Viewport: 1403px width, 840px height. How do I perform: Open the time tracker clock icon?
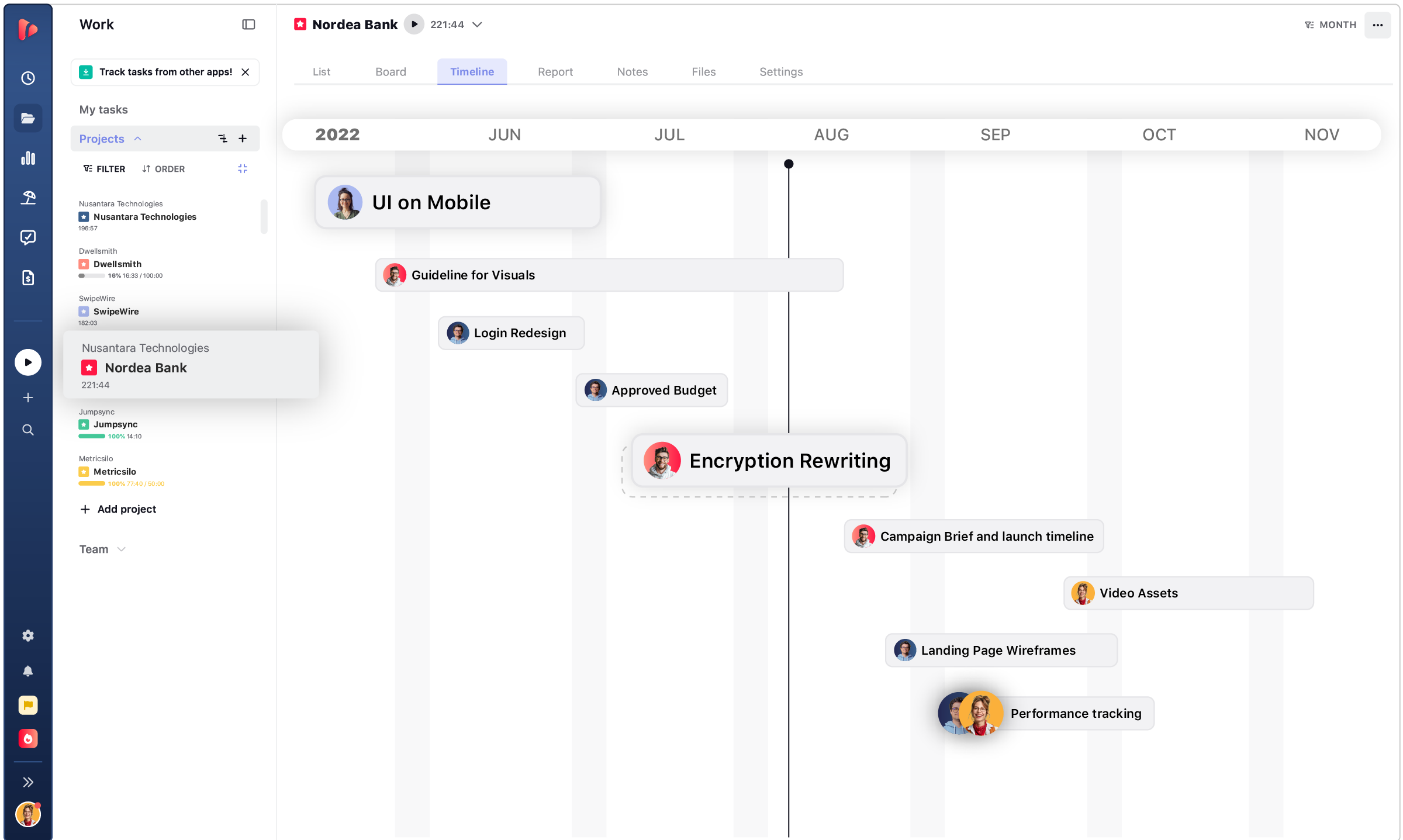click(28, 78)
